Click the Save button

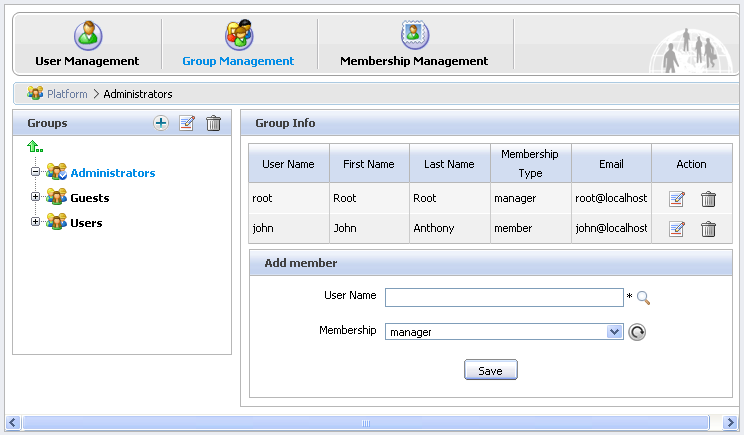(x=490, y=370)
